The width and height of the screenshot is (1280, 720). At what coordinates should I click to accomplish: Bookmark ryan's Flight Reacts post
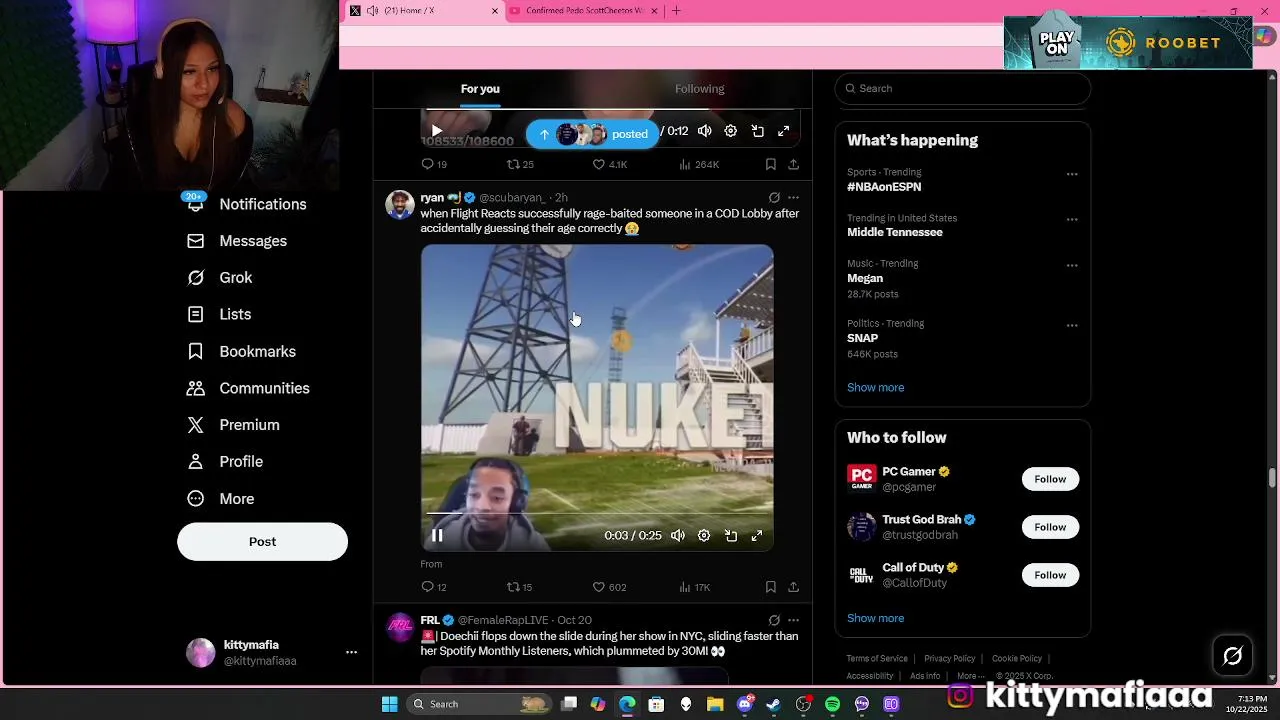pos(770,587)
